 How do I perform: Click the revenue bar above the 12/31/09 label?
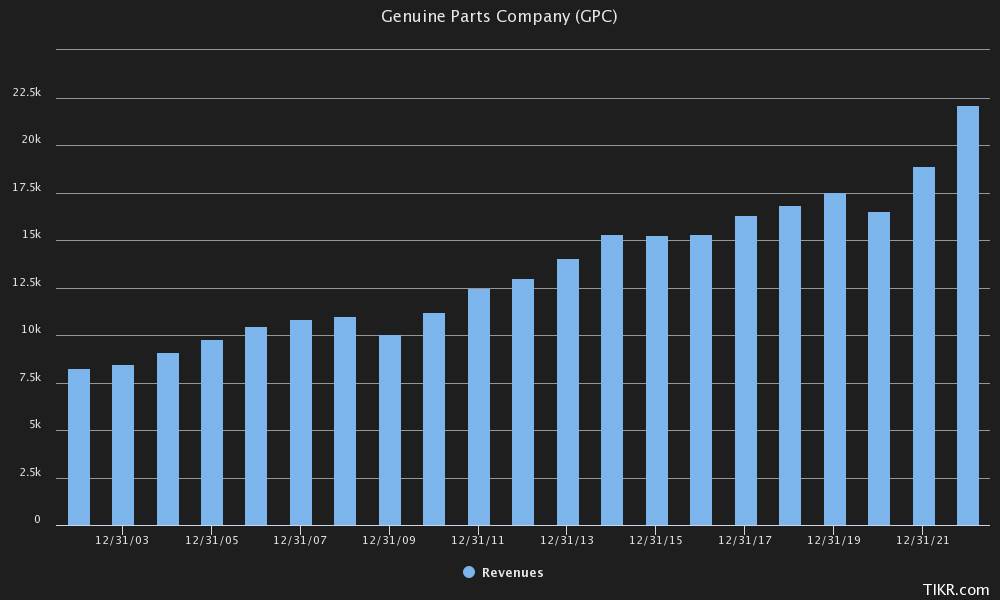pos(390,430)
